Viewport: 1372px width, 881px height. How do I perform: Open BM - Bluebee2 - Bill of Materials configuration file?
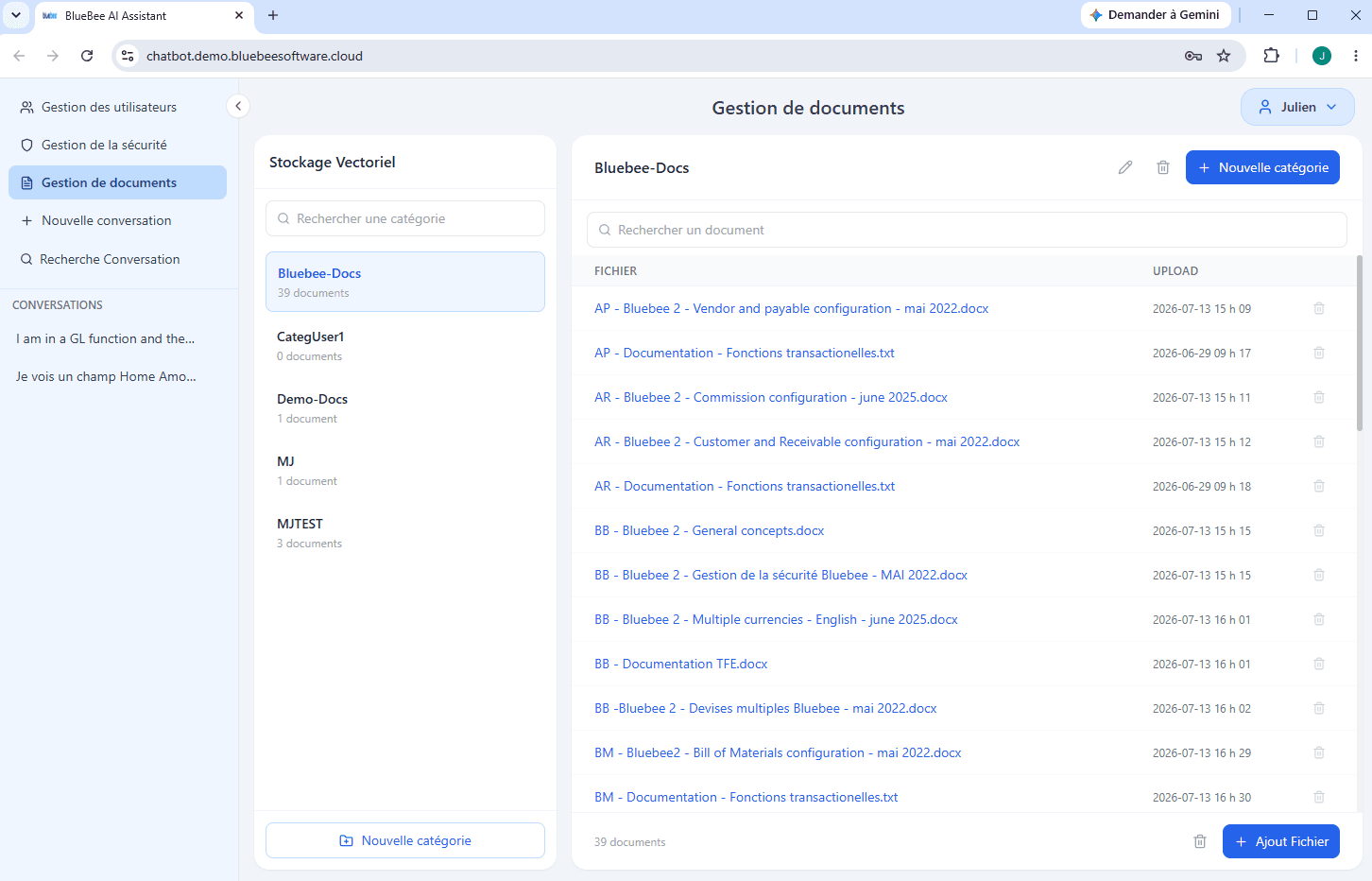click(x=778, y=752)
